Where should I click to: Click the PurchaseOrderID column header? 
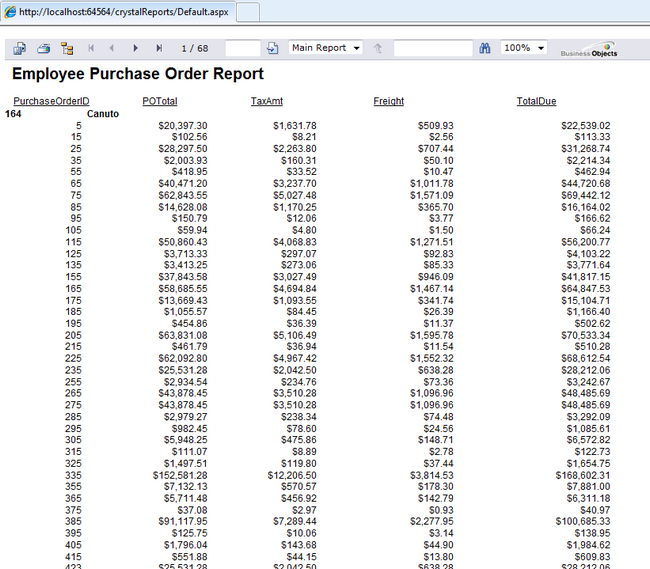tap(51, 101)
